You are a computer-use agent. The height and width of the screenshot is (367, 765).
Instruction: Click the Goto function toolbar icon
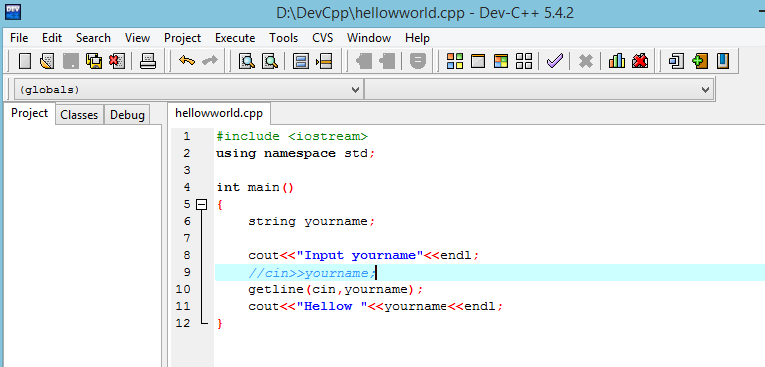click(x=301, y=61)
